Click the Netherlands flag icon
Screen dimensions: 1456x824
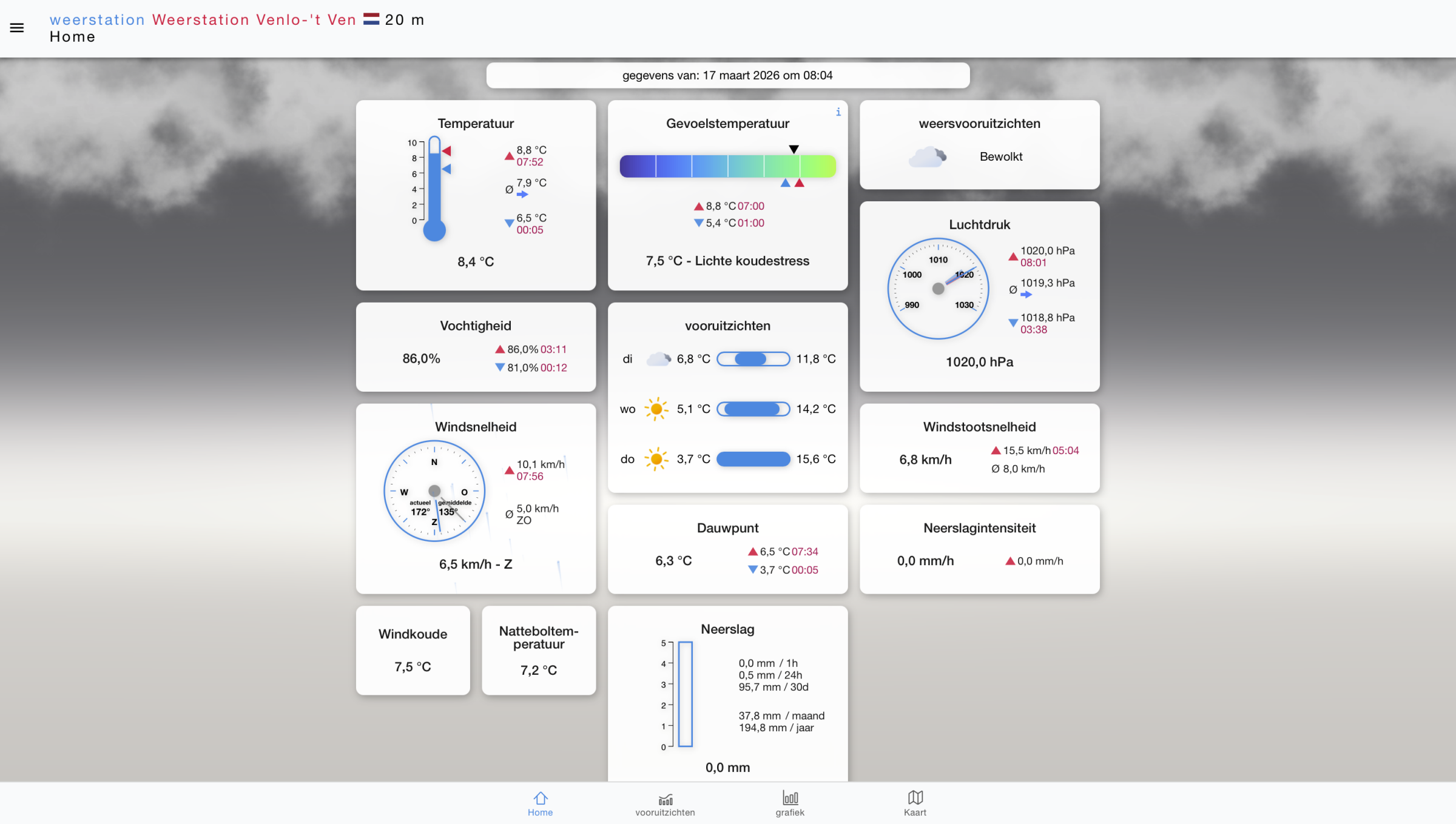371,19
